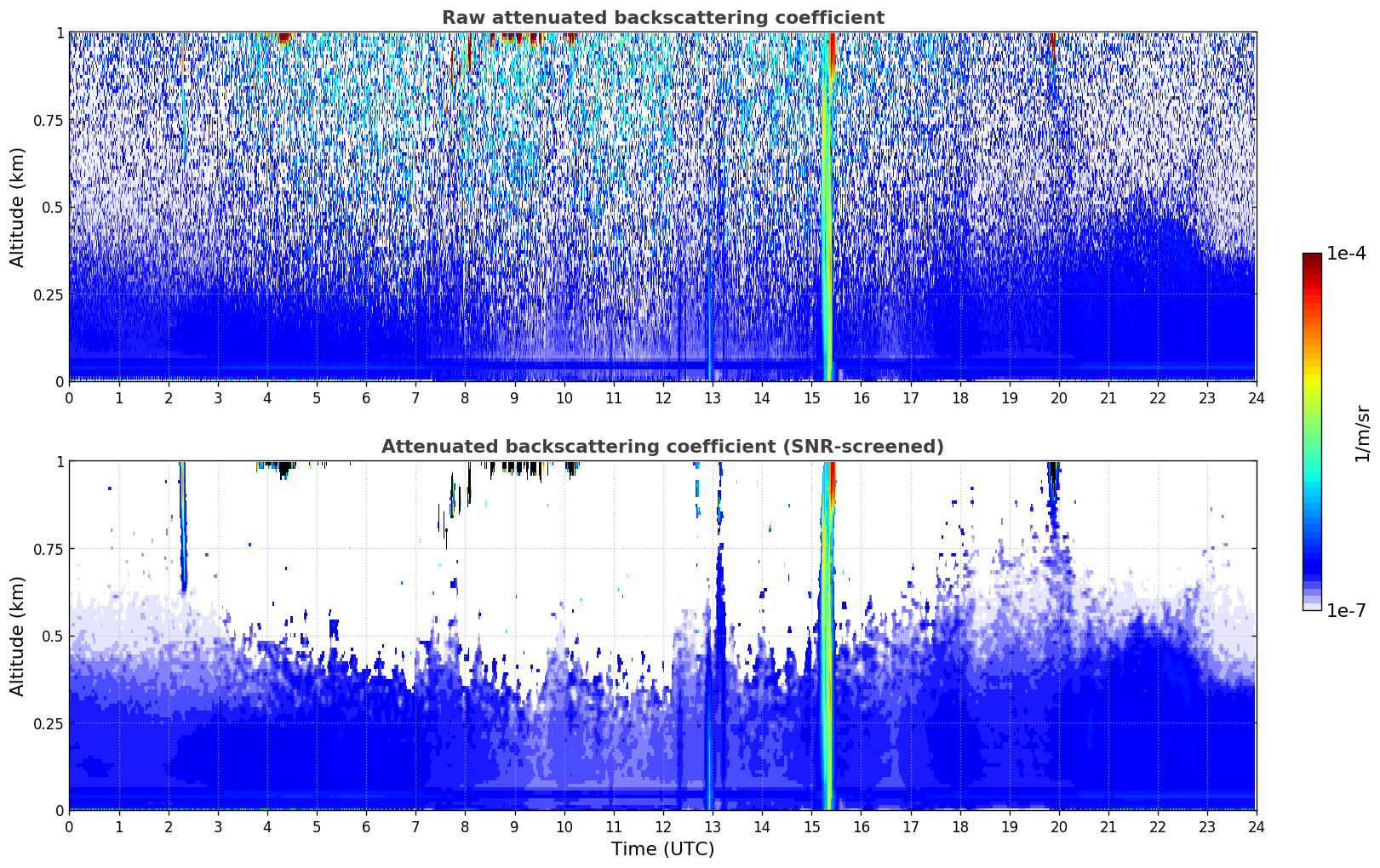
Task: Click hour tick "20" under the raw plot
Action: (x=1059, y=397)
